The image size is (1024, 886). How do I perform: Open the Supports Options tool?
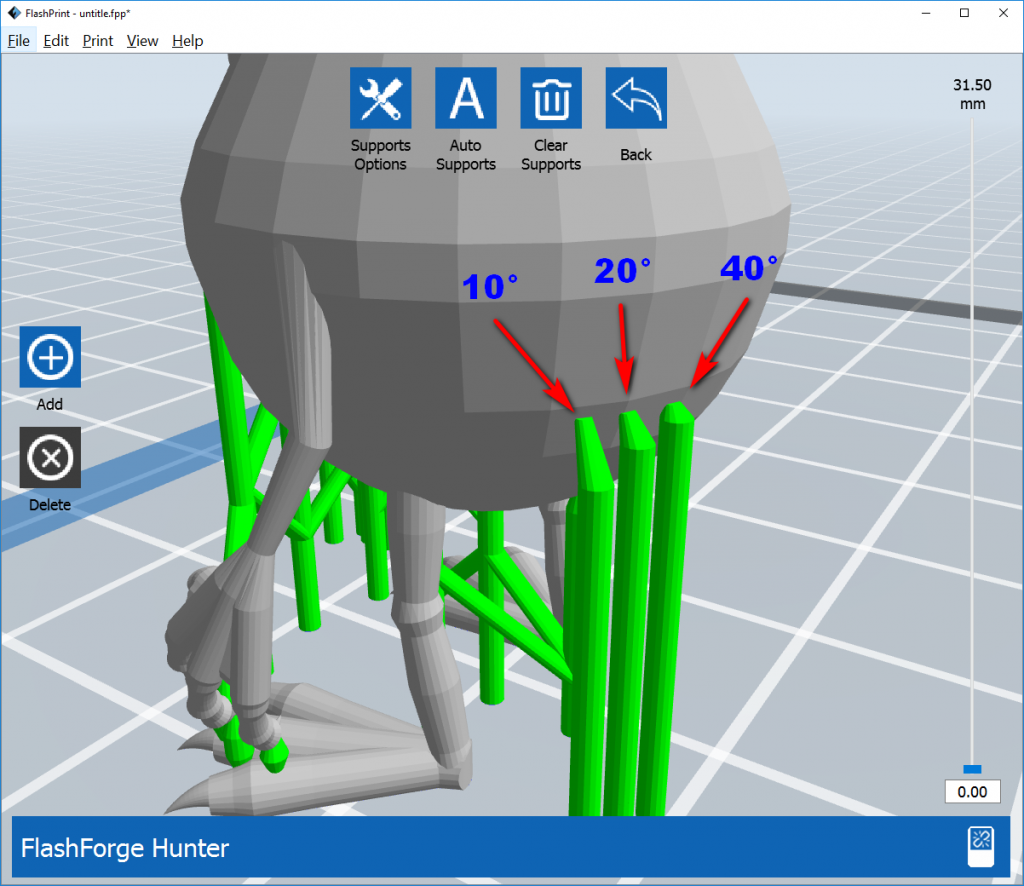click(380, 98)
